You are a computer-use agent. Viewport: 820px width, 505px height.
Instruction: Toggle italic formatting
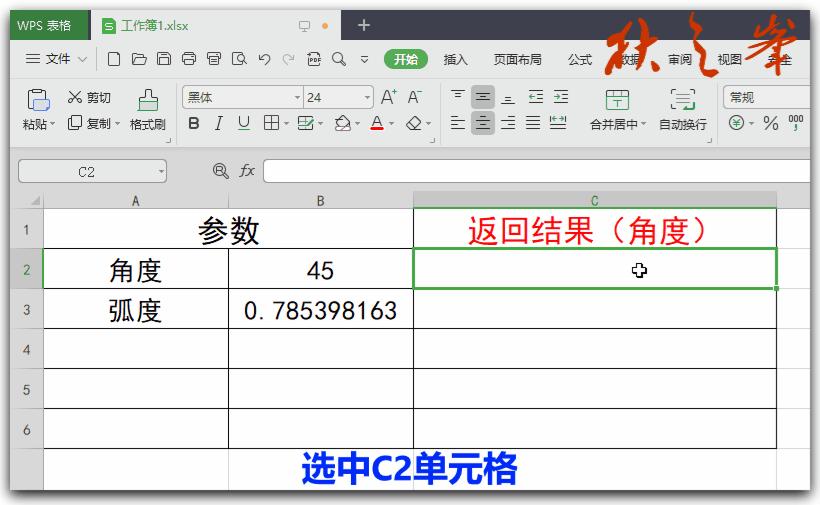pyautogui.click(x=219, y=123)
